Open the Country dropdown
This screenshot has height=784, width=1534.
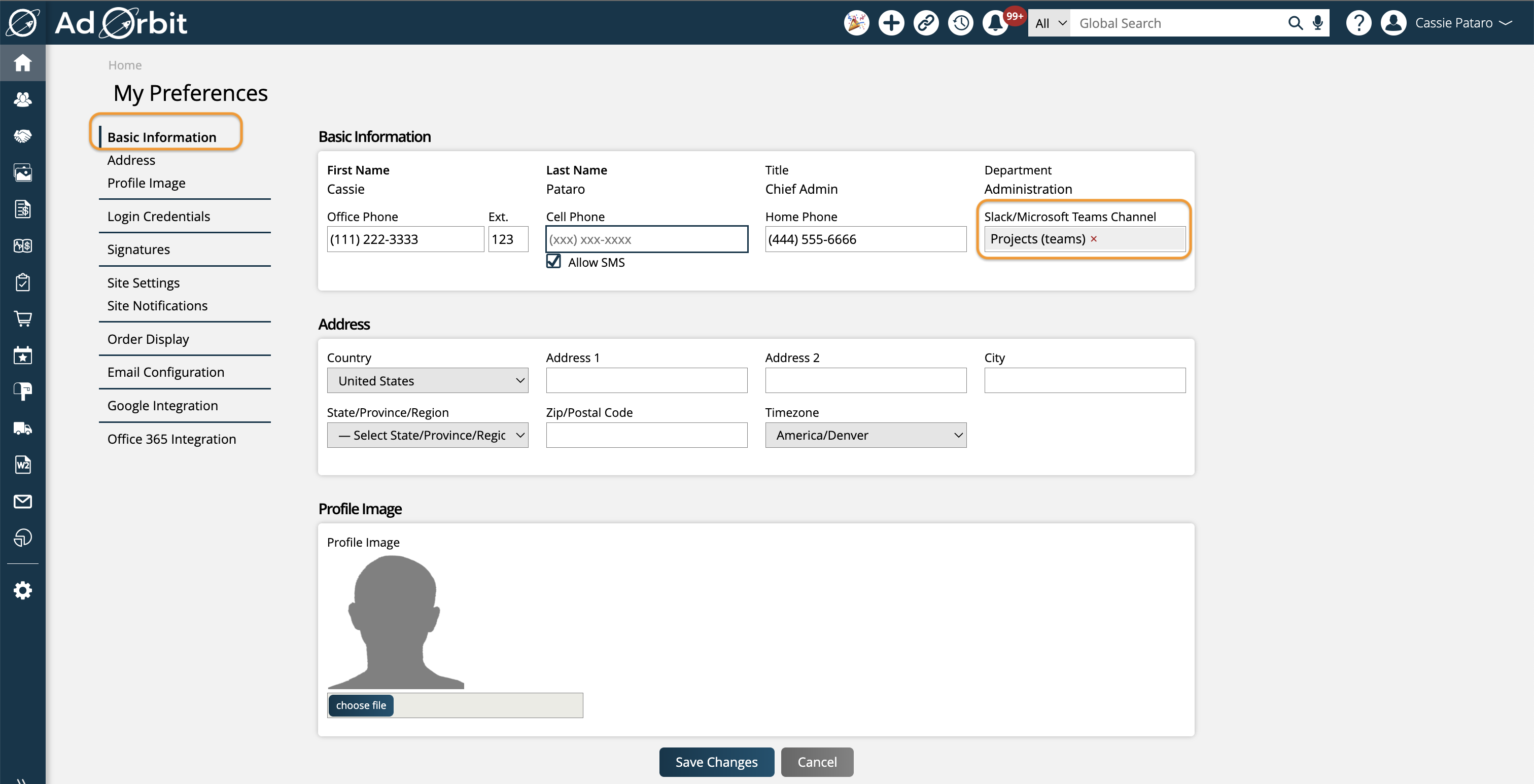pos(427,380)
